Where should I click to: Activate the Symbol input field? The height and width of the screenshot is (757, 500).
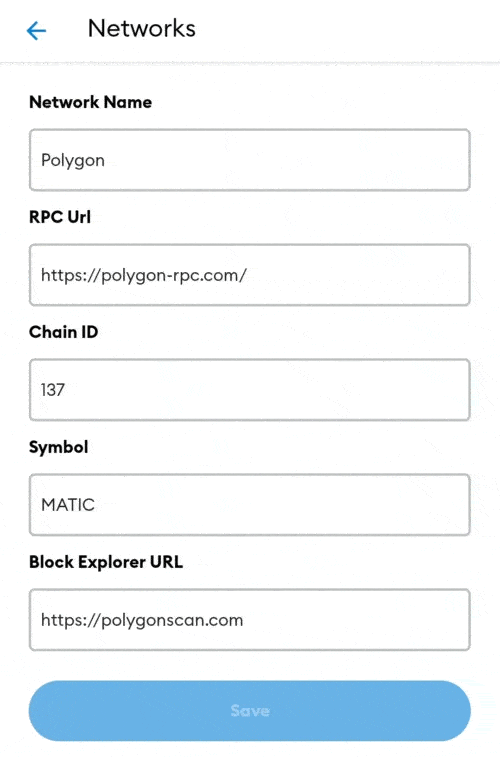(x=250, y=505)
